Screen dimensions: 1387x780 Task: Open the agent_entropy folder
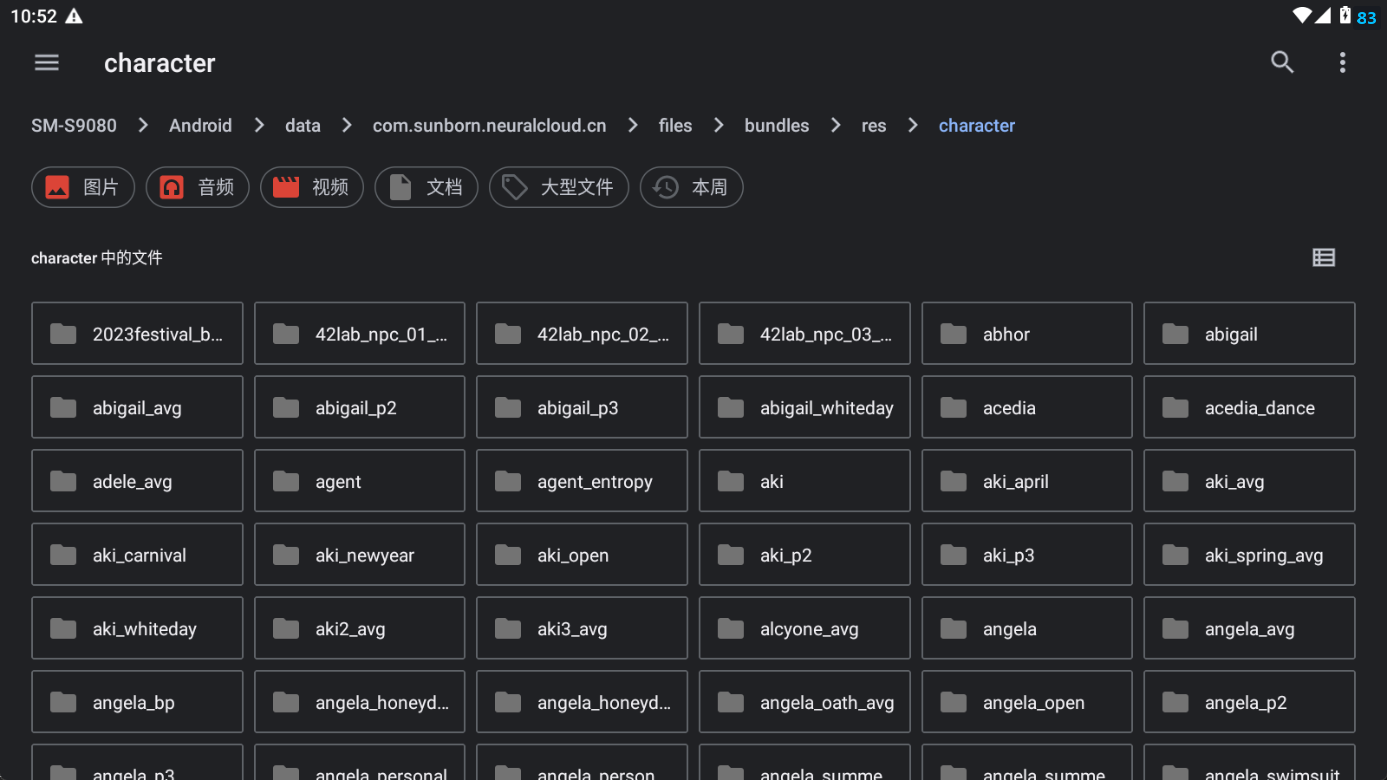582,481
